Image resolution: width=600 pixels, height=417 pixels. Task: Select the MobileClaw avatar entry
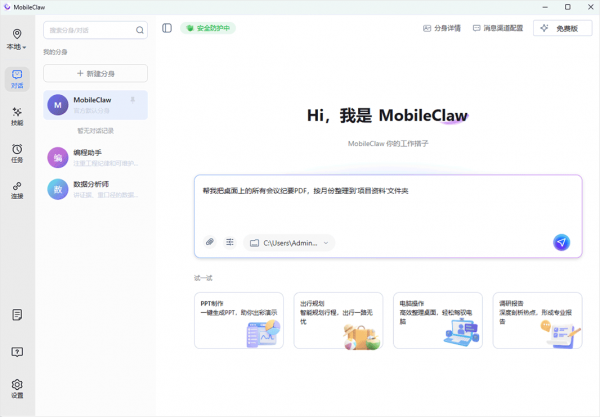[95, 105]
